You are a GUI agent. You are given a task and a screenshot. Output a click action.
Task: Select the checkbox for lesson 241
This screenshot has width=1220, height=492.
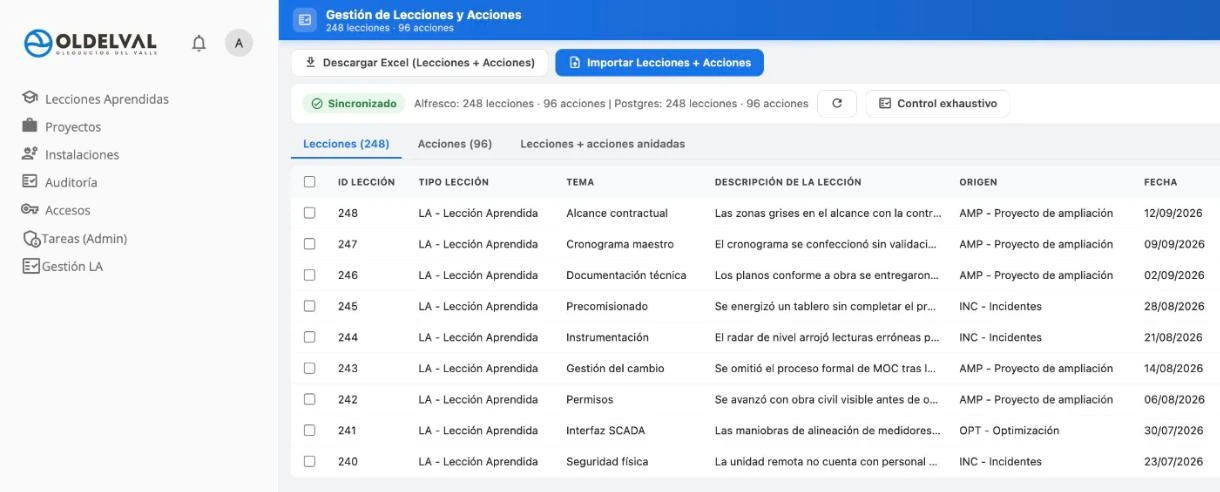tap(309, 430)
